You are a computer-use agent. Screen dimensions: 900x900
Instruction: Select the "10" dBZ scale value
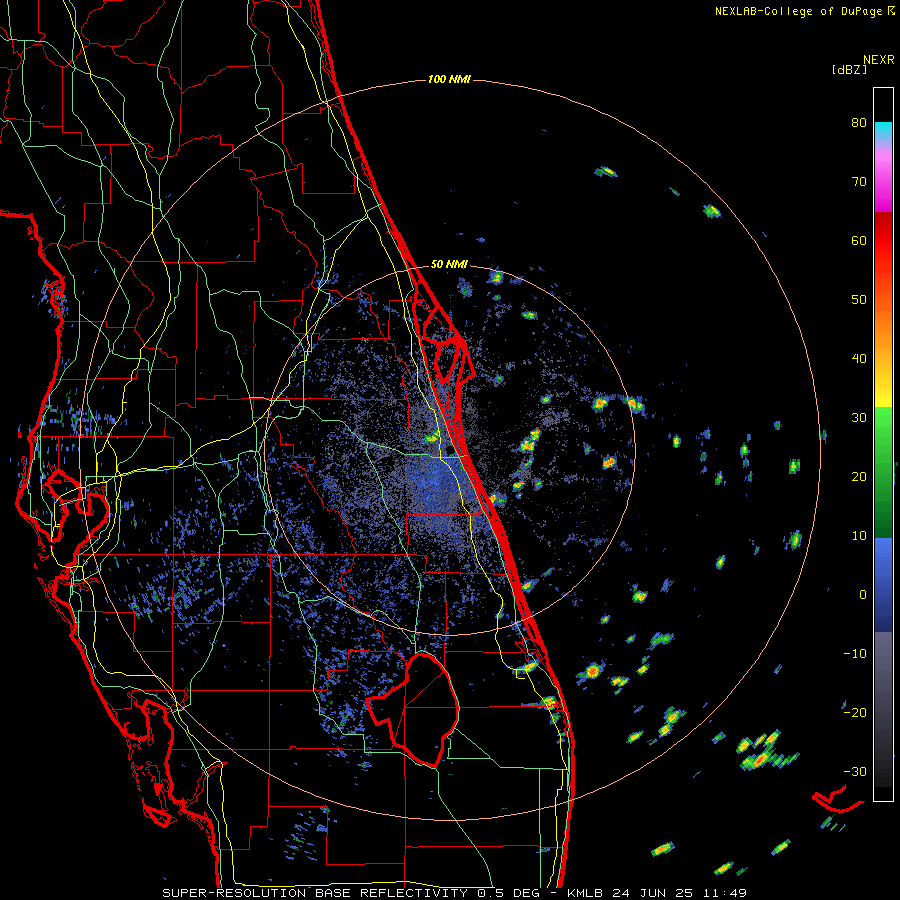859,536
